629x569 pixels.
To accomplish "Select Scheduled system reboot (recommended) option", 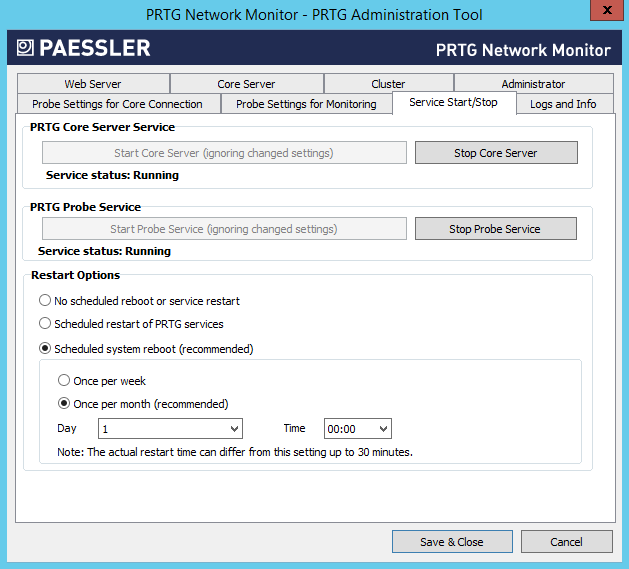I will pyautogui.click(x=45, y=349).
